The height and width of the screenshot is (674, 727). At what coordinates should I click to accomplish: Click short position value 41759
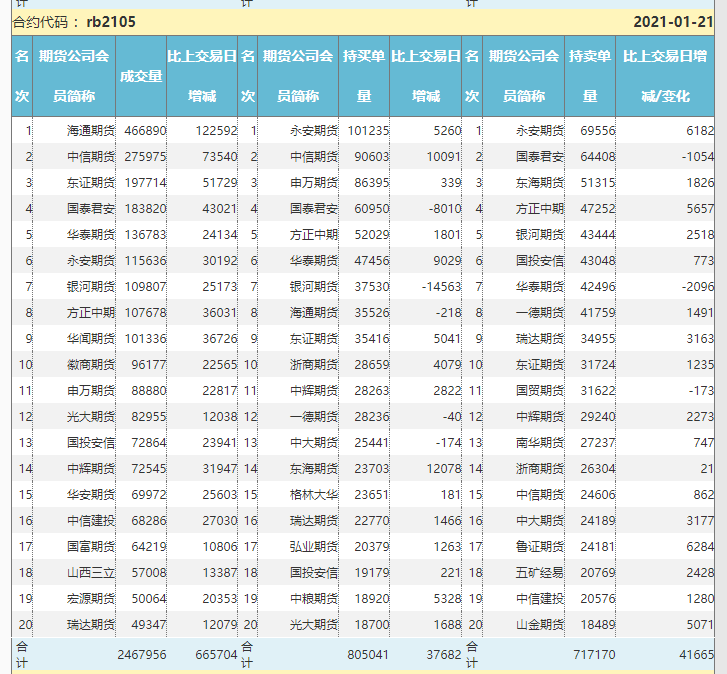pos(598,312)
